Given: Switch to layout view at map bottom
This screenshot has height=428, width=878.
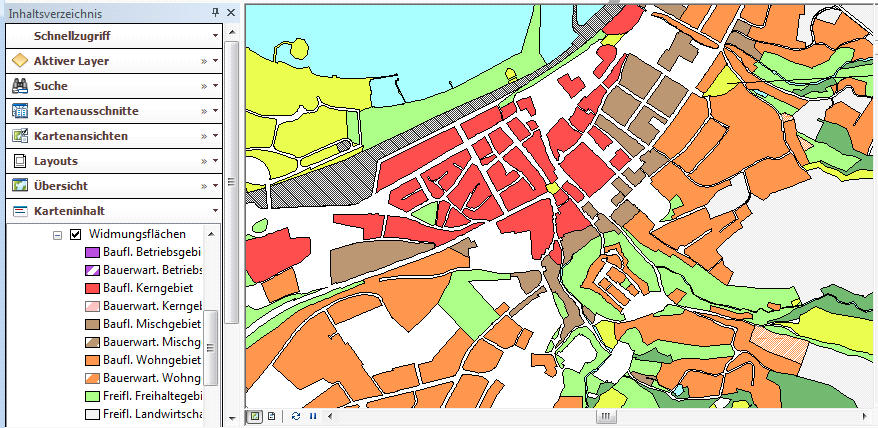Looking at the screenshot, I should [271, 416].
